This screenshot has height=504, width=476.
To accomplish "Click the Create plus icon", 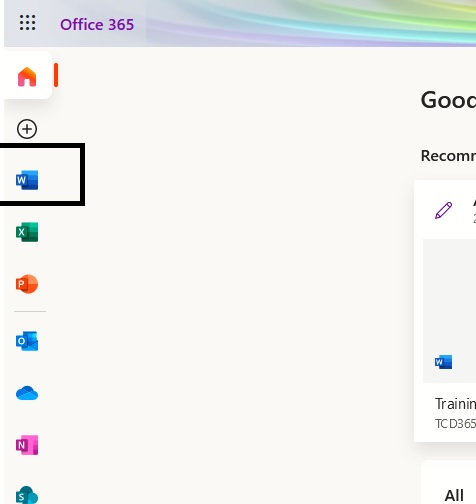I will point(27,129).
